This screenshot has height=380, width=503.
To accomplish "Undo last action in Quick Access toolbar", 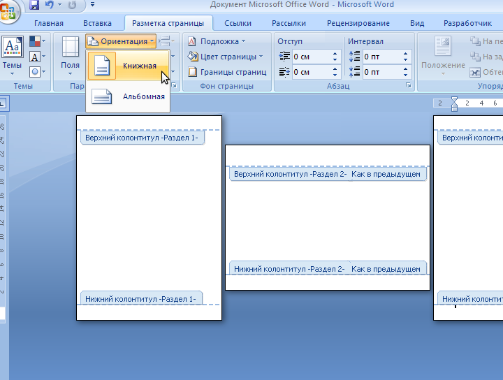I will pos(50,5).
